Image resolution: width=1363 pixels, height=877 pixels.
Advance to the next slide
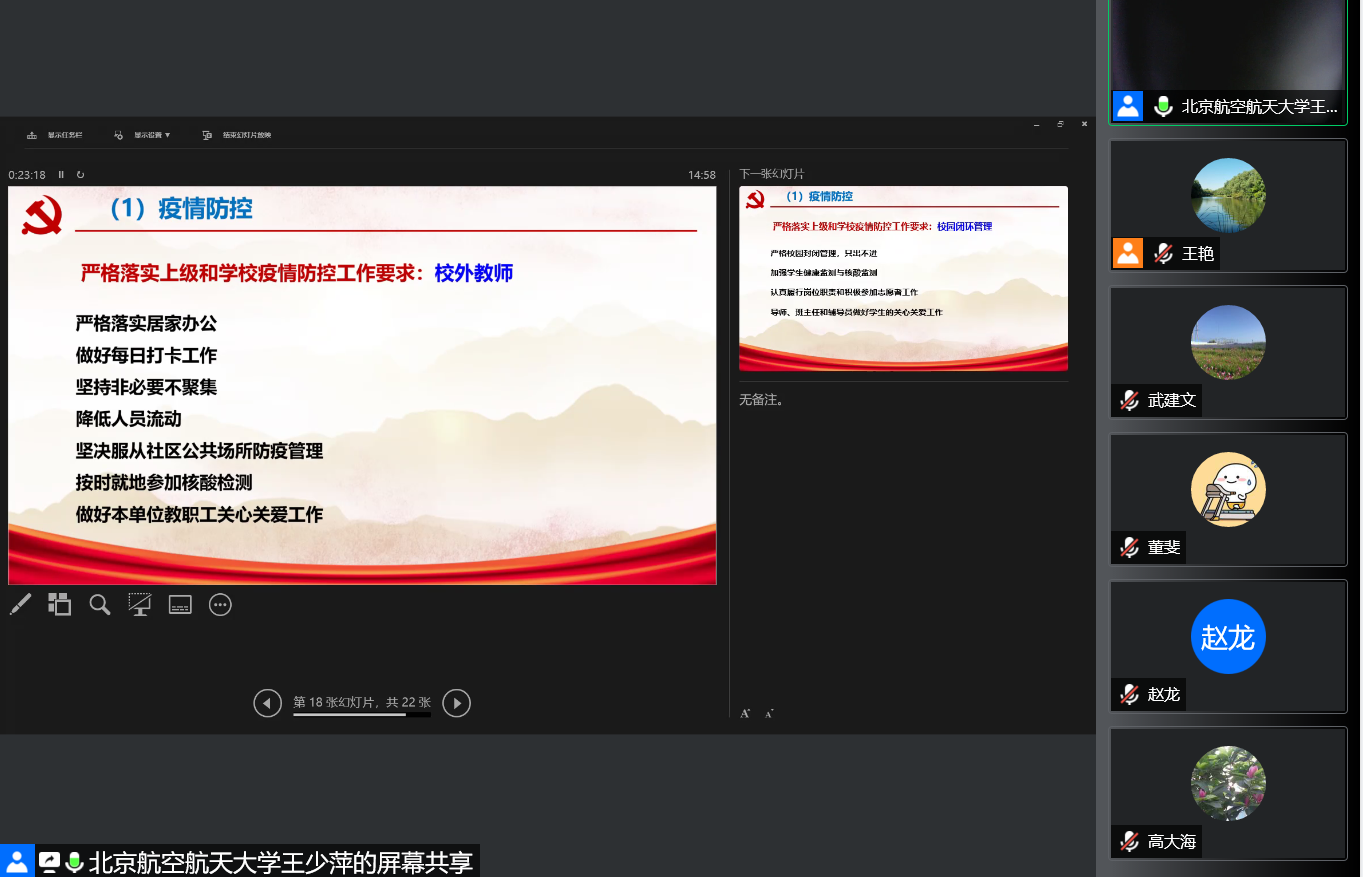coord(456,703)
